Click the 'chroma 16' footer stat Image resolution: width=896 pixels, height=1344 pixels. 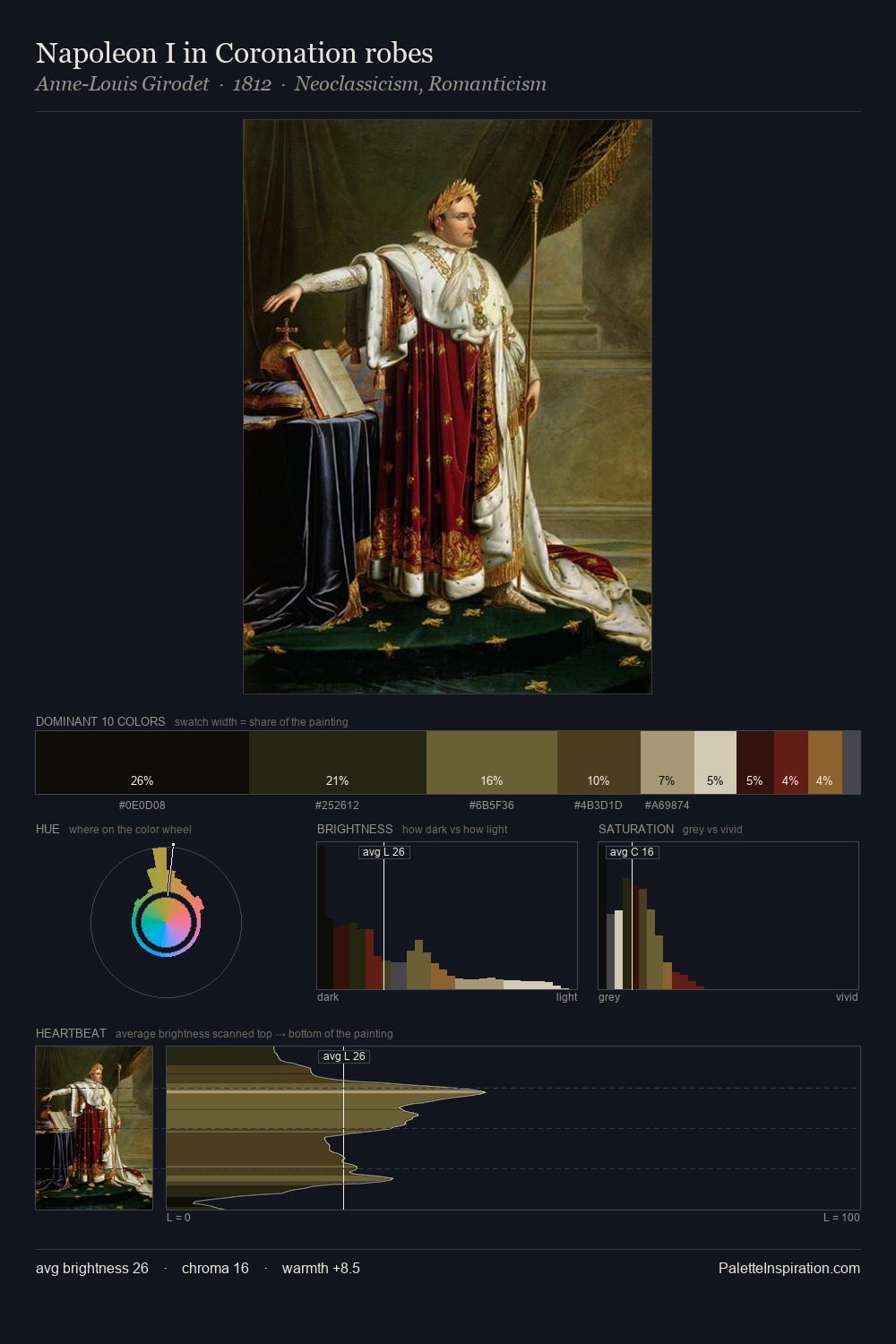click(215, 1269)
